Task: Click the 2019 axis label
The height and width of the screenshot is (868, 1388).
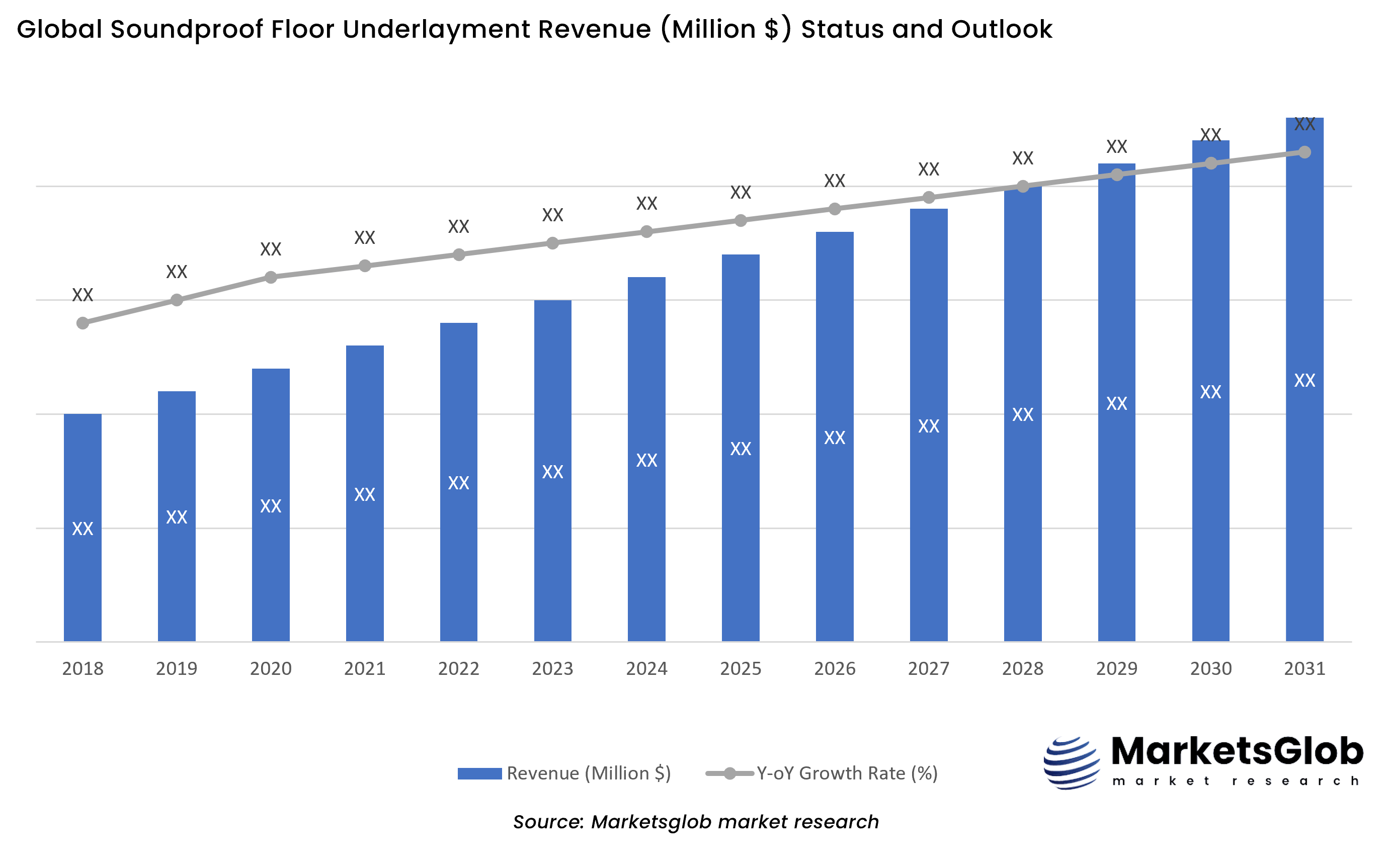Action: 177,669
